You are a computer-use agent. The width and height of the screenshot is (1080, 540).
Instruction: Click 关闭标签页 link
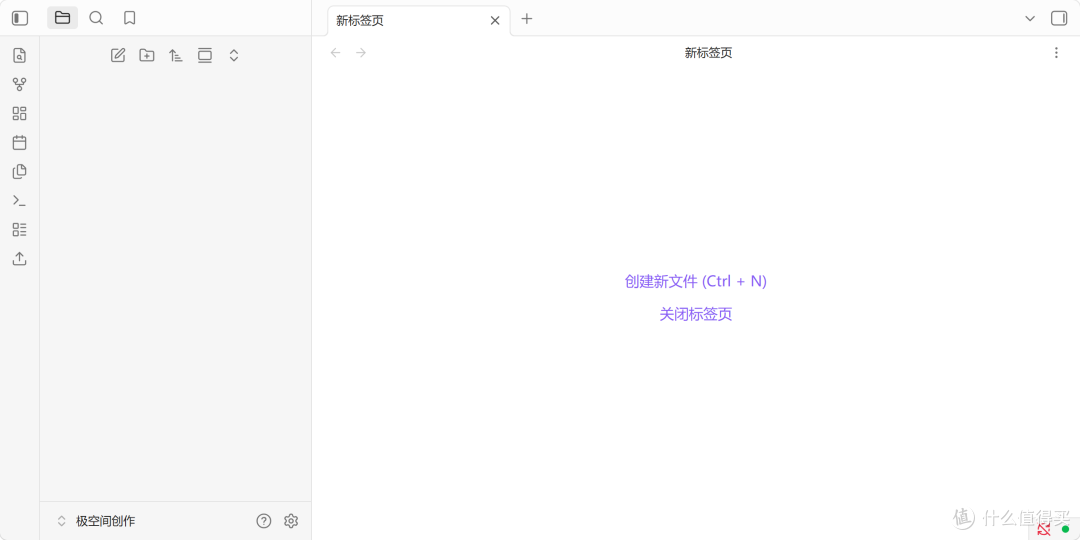click(x=696, y=314)
